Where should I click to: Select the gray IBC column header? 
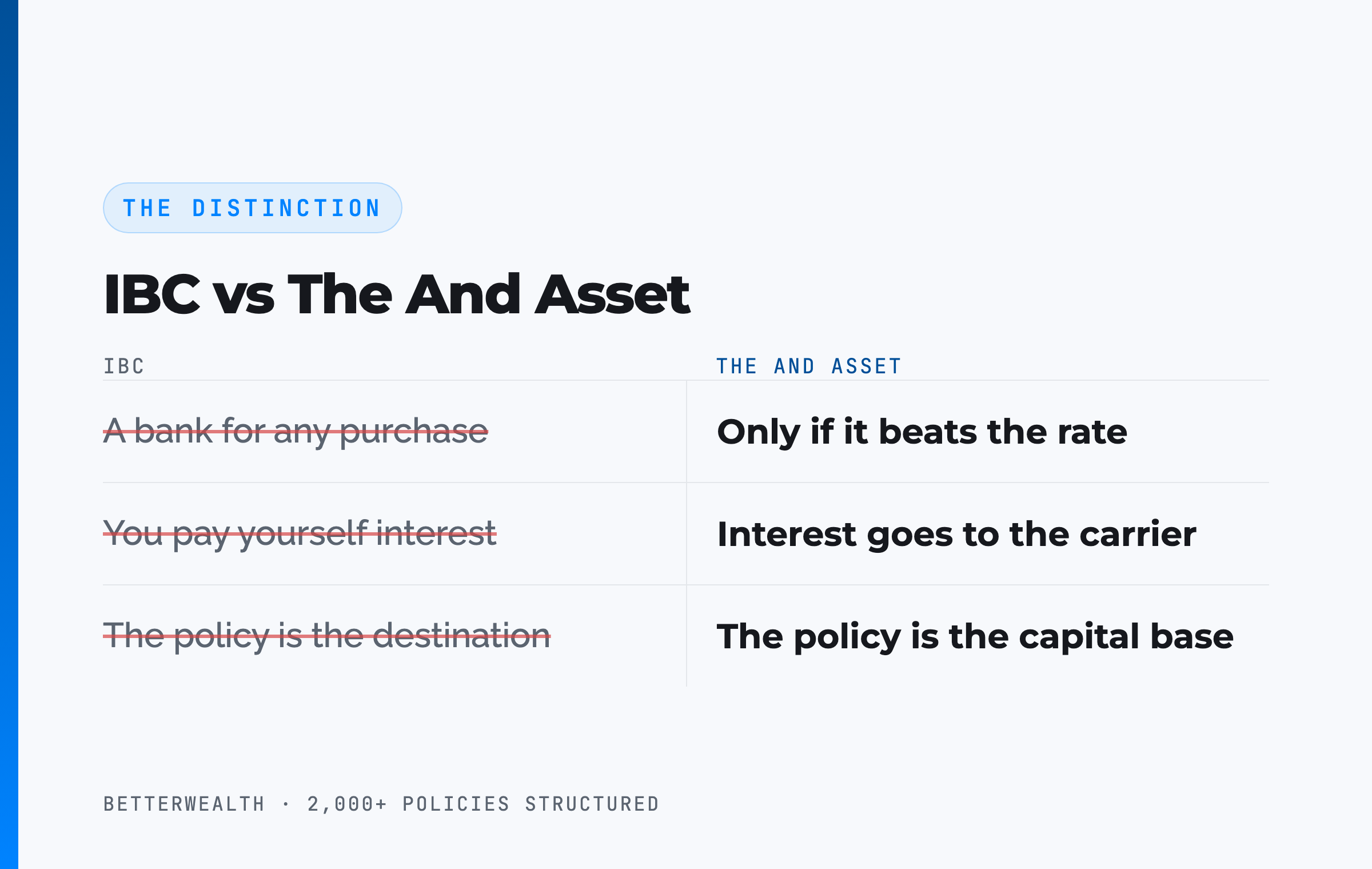[124, 366]
